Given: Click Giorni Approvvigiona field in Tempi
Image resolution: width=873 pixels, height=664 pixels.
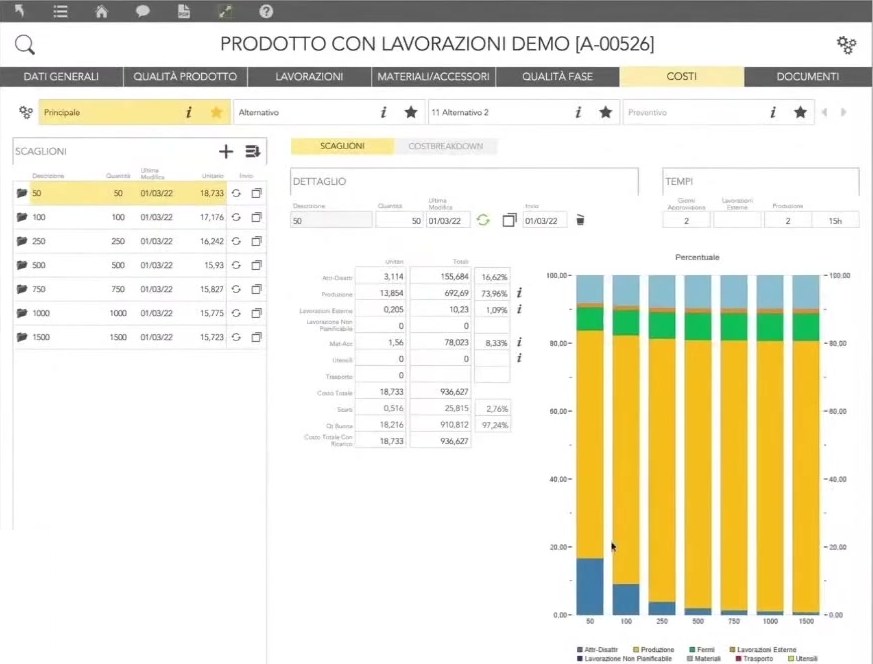Looking at the screenshot, I should [686, 220].
